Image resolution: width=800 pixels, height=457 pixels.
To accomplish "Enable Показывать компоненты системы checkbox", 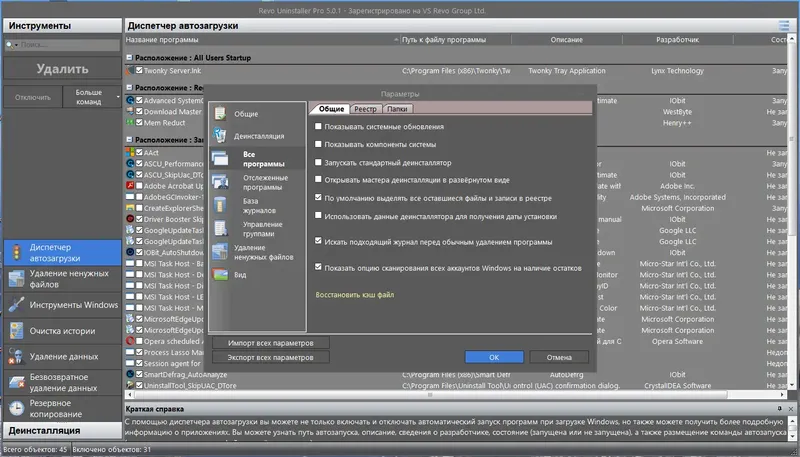I will (x=318, y=144).
